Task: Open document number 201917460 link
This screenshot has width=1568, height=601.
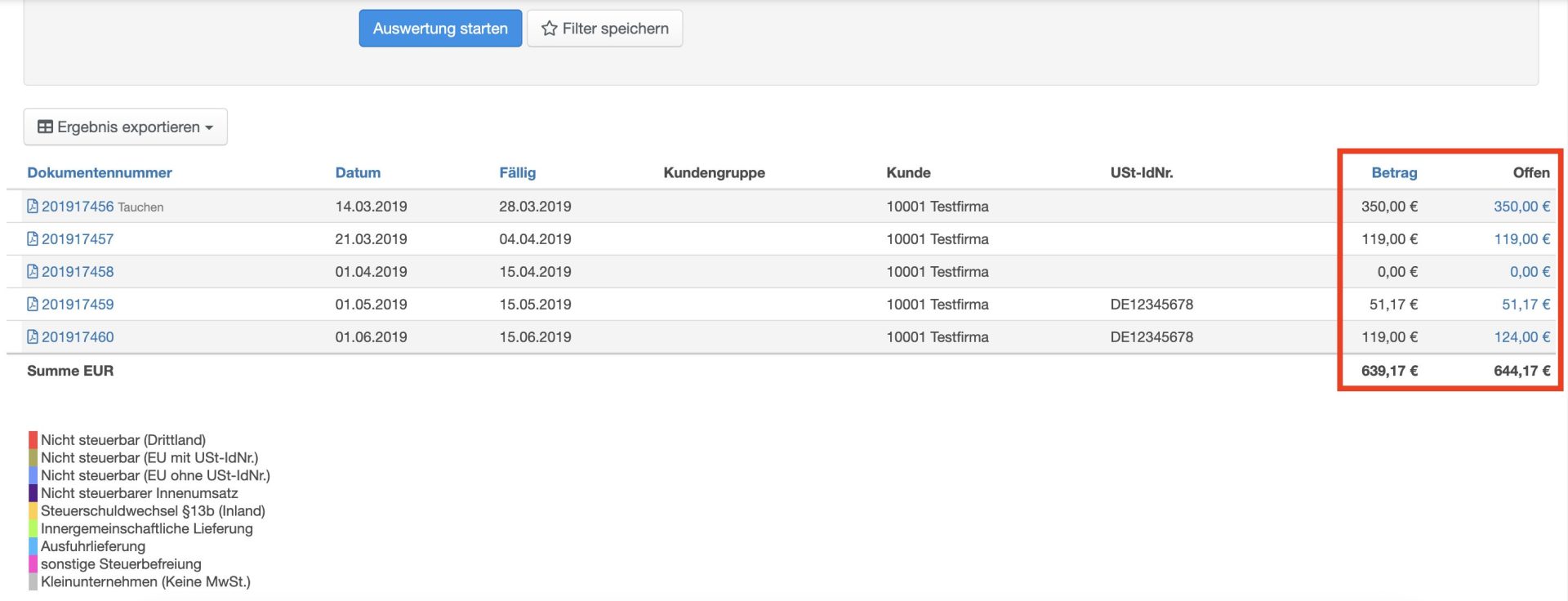Action: coord(78,337)
